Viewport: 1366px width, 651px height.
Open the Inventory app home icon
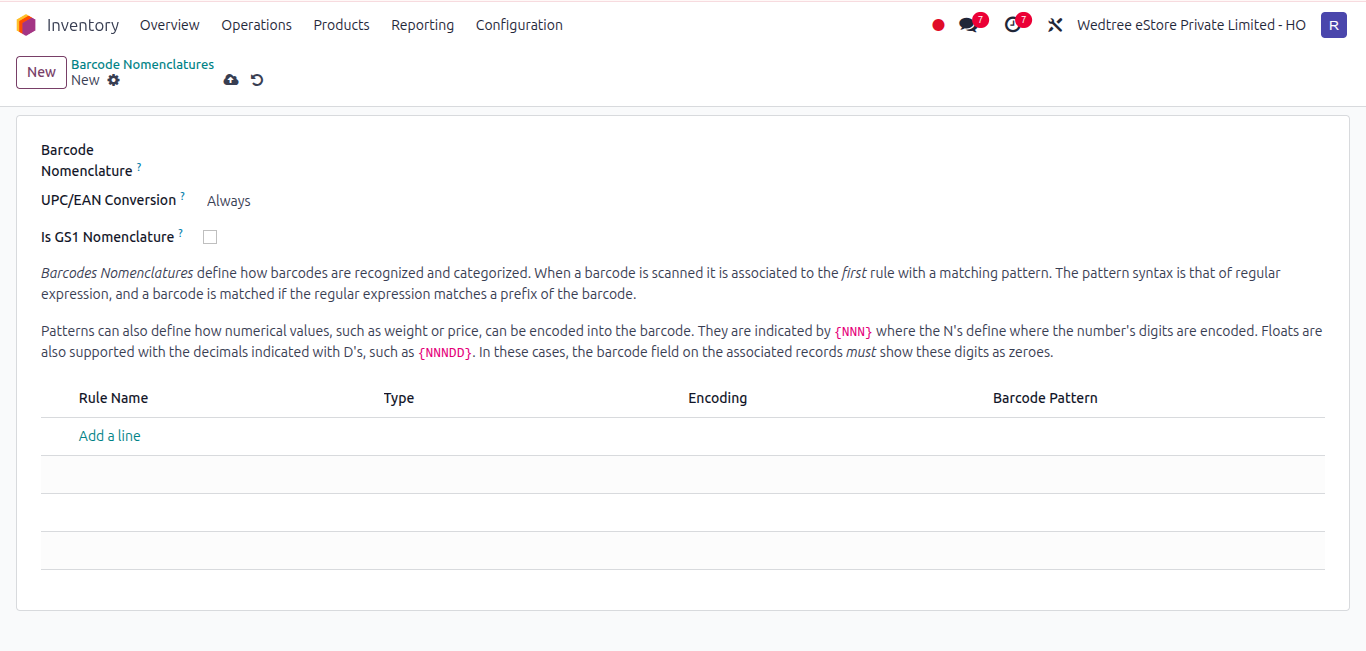tap(26, 25)
